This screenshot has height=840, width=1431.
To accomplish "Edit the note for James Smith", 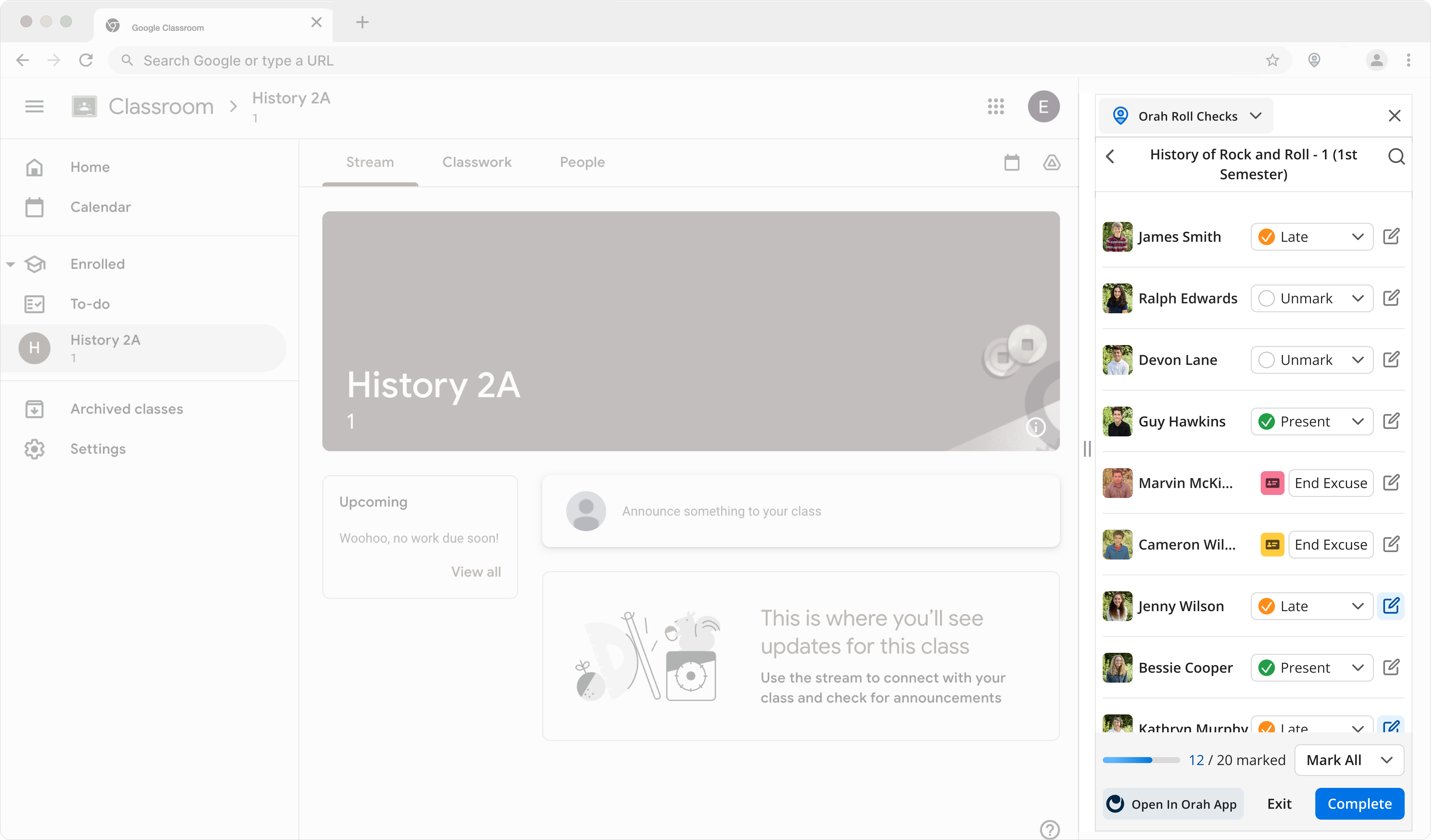I will pos(1391,236).
